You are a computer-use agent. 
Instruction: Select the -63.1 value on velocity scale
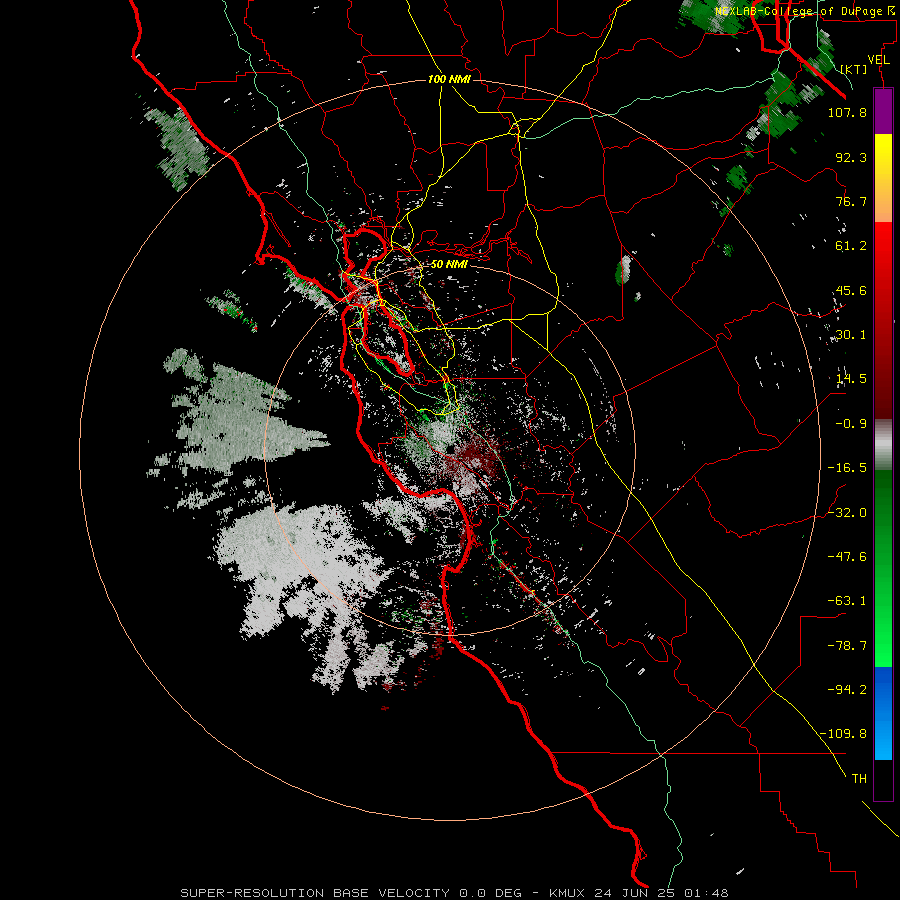pos(847,601)
